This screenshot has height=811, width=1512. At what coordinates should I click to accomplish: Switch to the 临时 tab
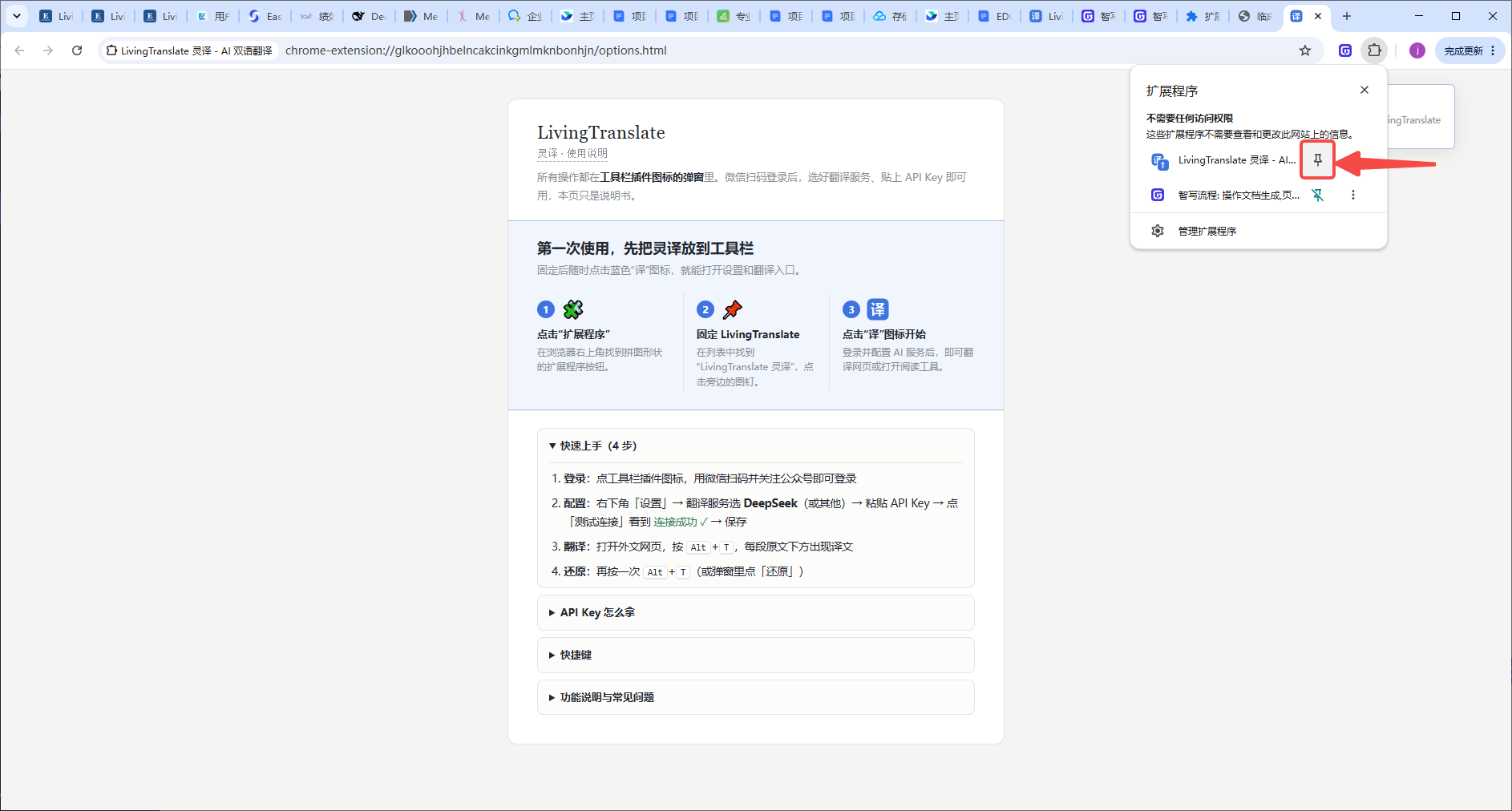click(1255, 16)
